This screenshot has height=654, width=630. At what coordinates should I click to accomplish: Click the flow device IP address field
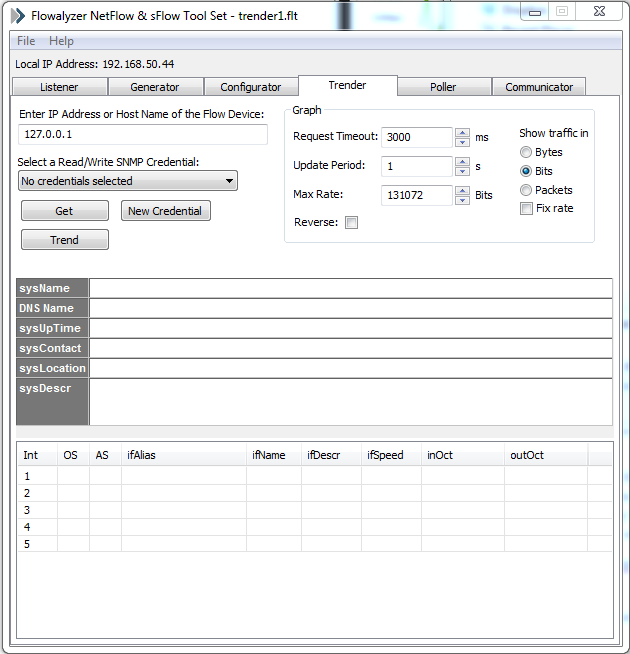tap(143, 134)
